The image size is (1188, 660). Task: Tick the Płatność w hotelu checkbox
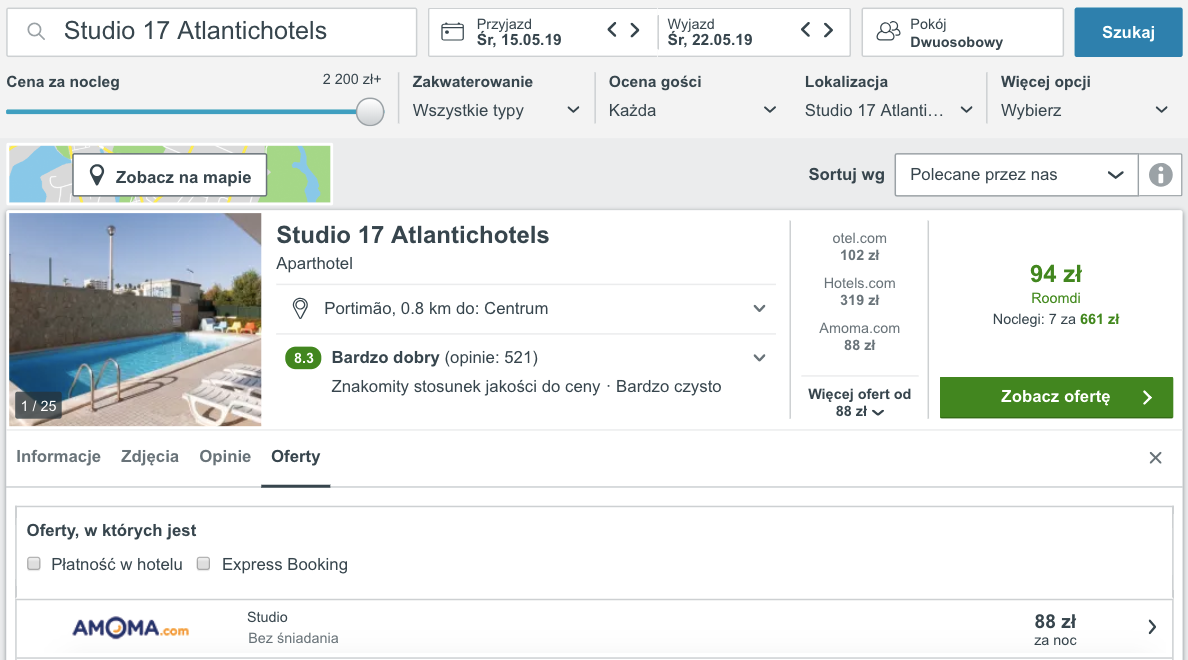point(33,564)
